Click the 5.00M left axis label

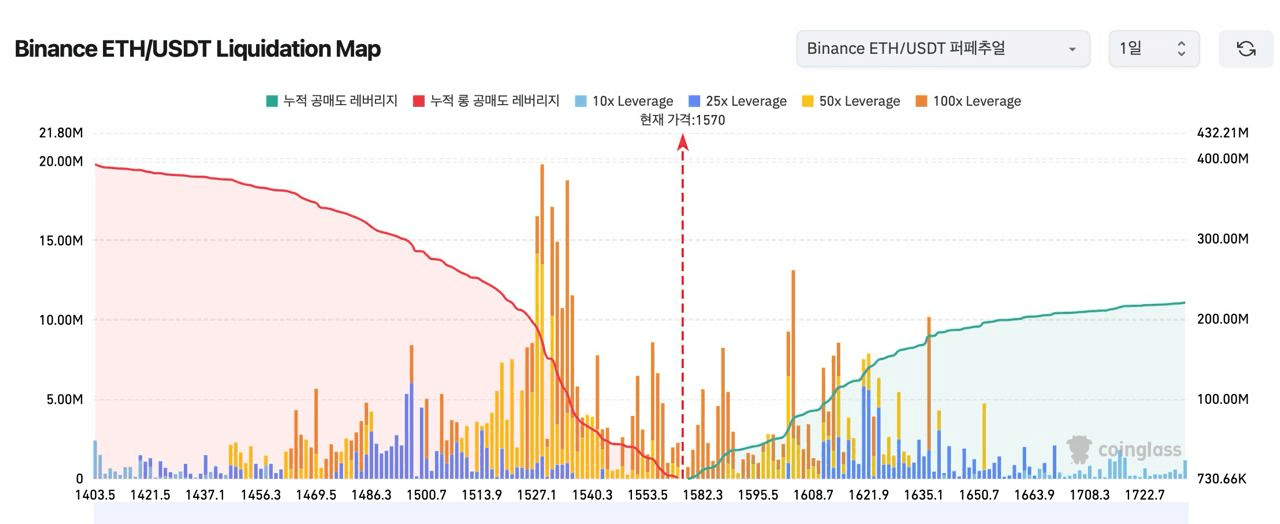[64, 399]
